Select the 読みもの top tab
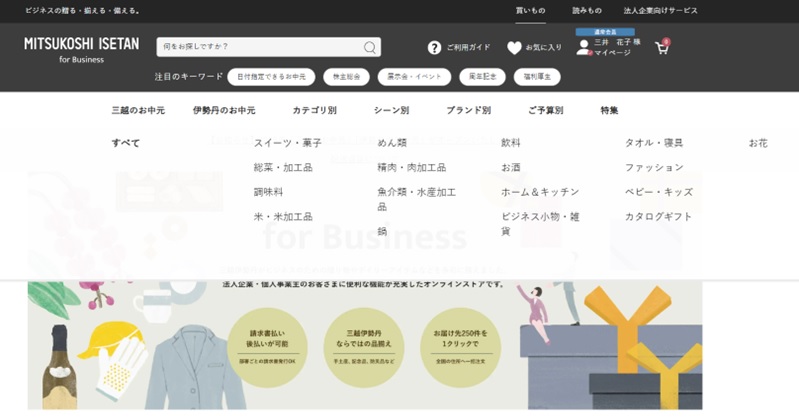The width and height of the screenshot is (799, 418). 587,10
